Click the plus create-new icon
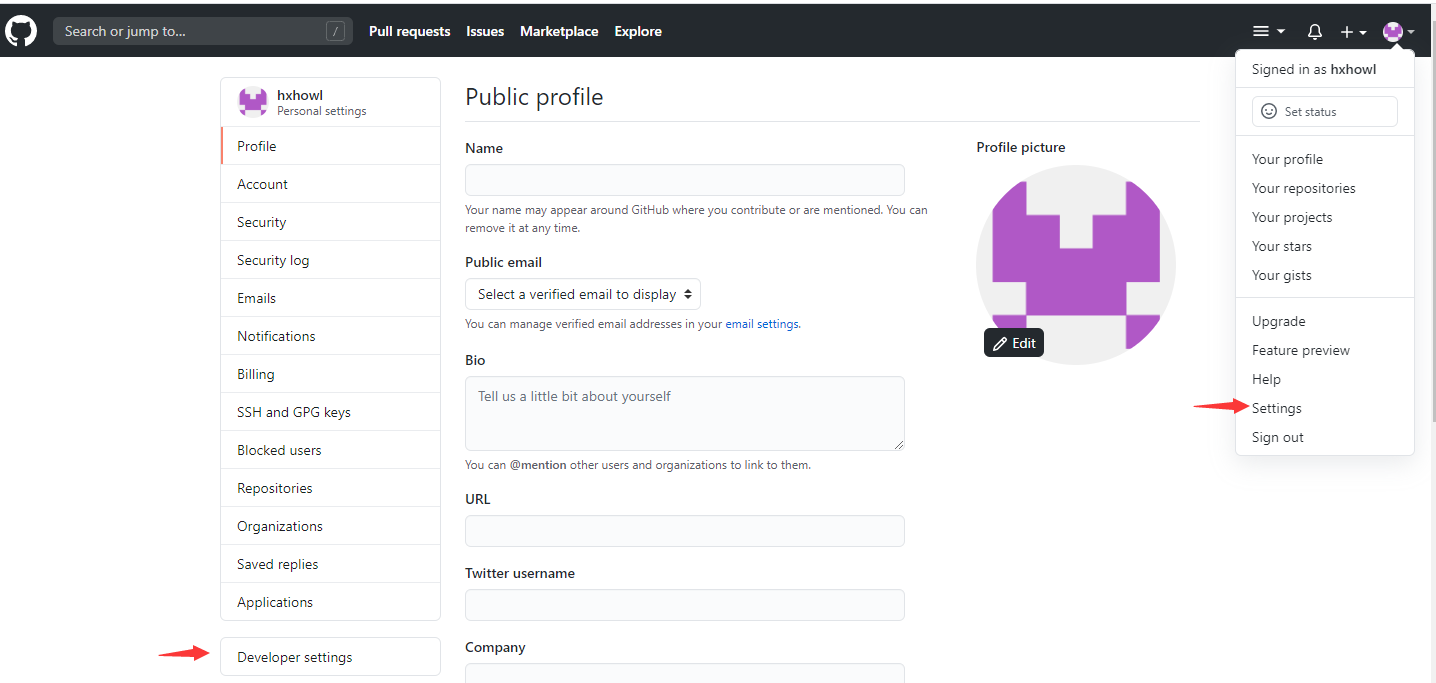Viewport: 1436px width, 683px height. click(x=1347, y=32)
